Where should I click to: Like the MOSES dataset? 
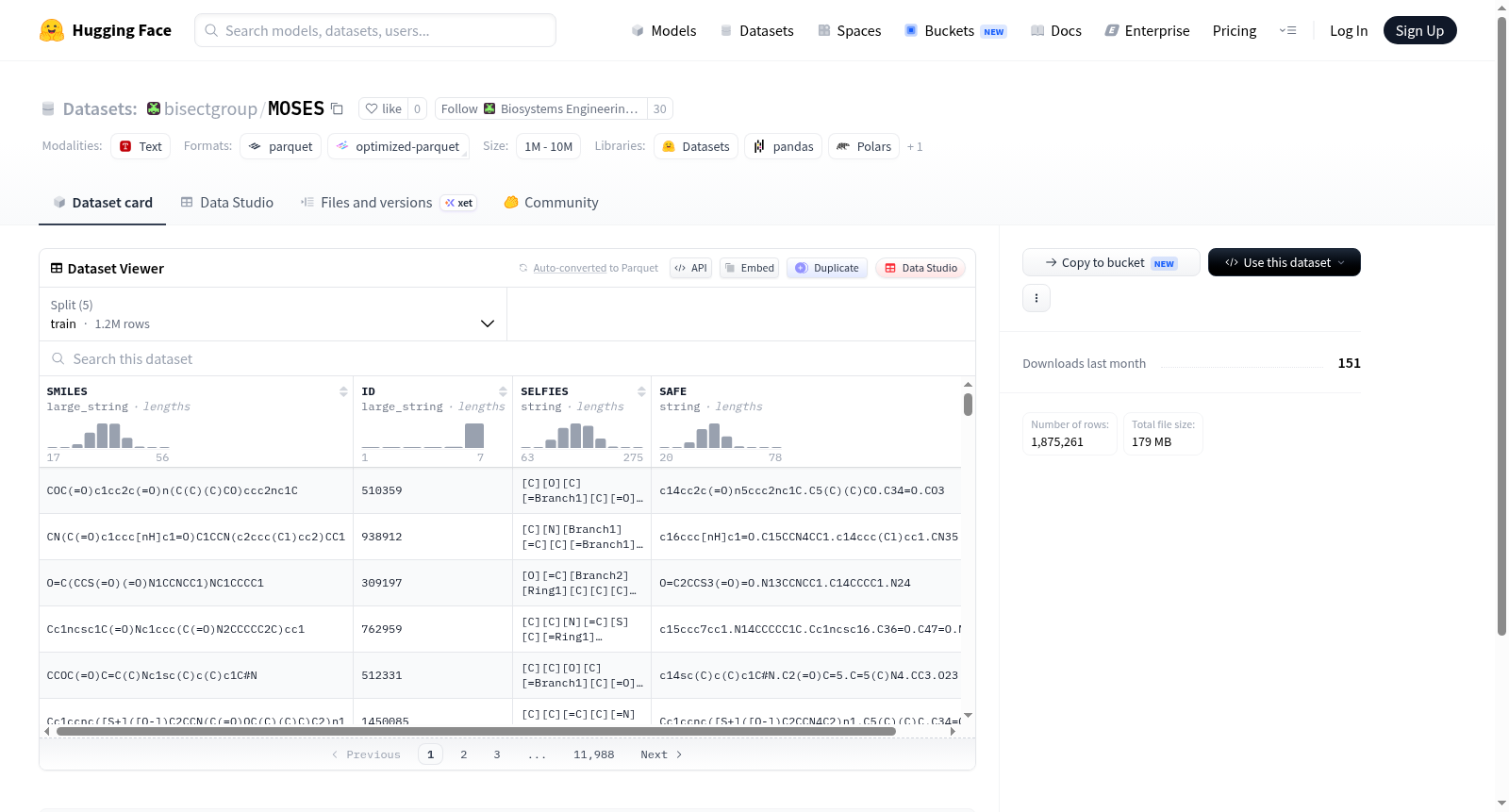point(384,108)
